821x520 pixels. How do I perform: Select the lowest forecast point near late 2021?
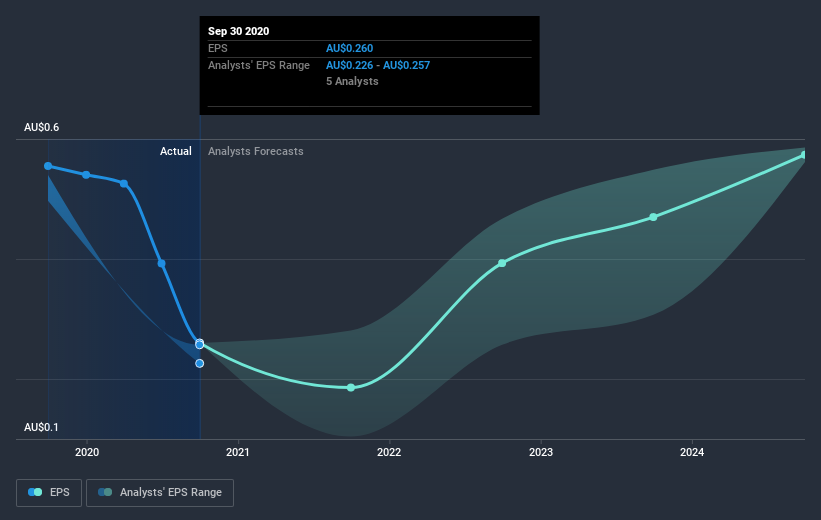(x=351, y=387)
